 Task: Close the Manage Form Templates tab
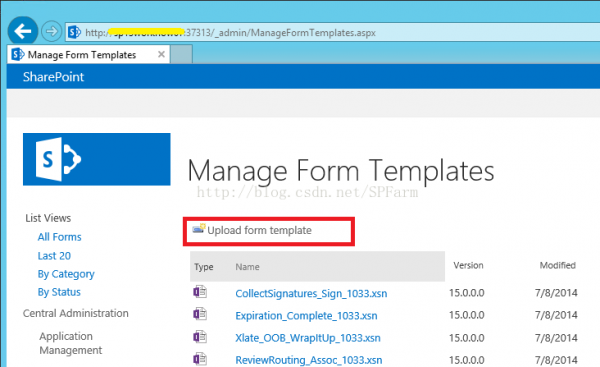[x=161, y=54]
